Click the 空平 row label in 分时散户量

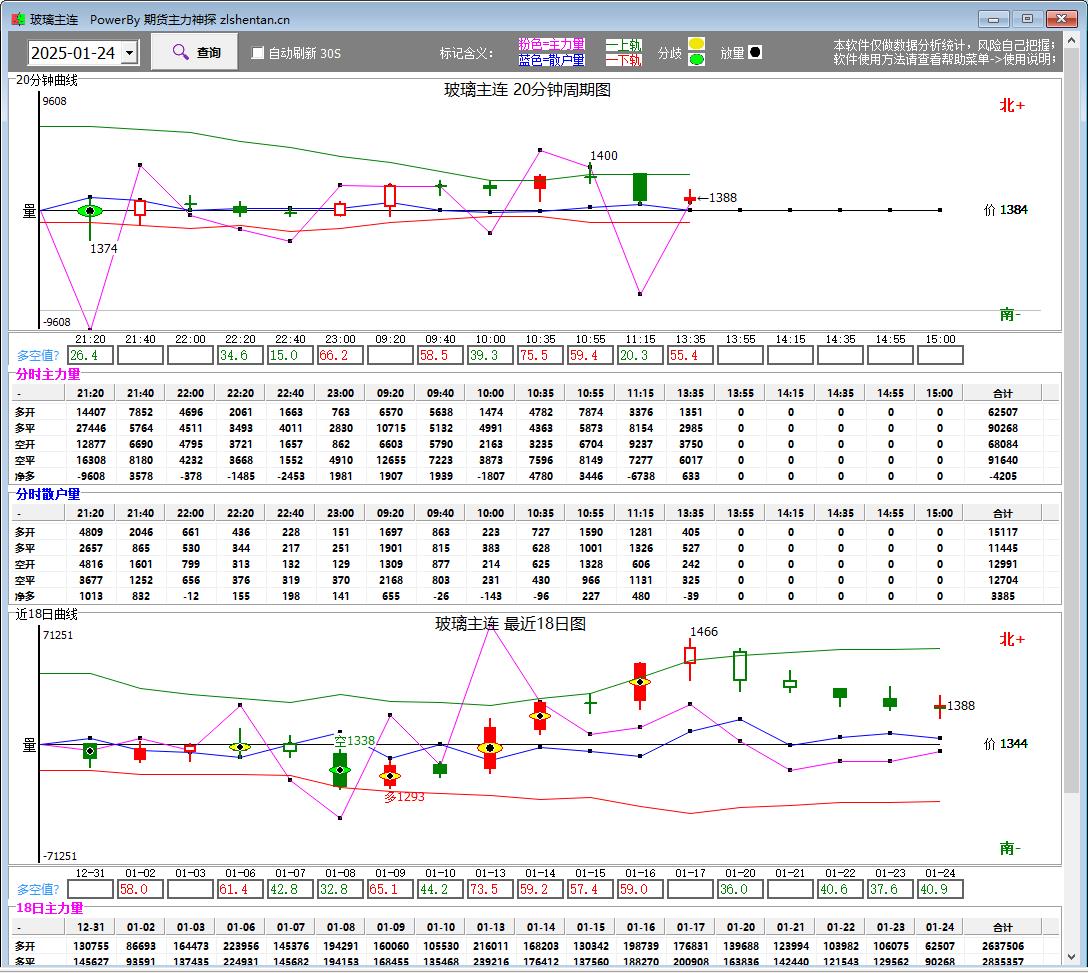click(x=25, y=581)
